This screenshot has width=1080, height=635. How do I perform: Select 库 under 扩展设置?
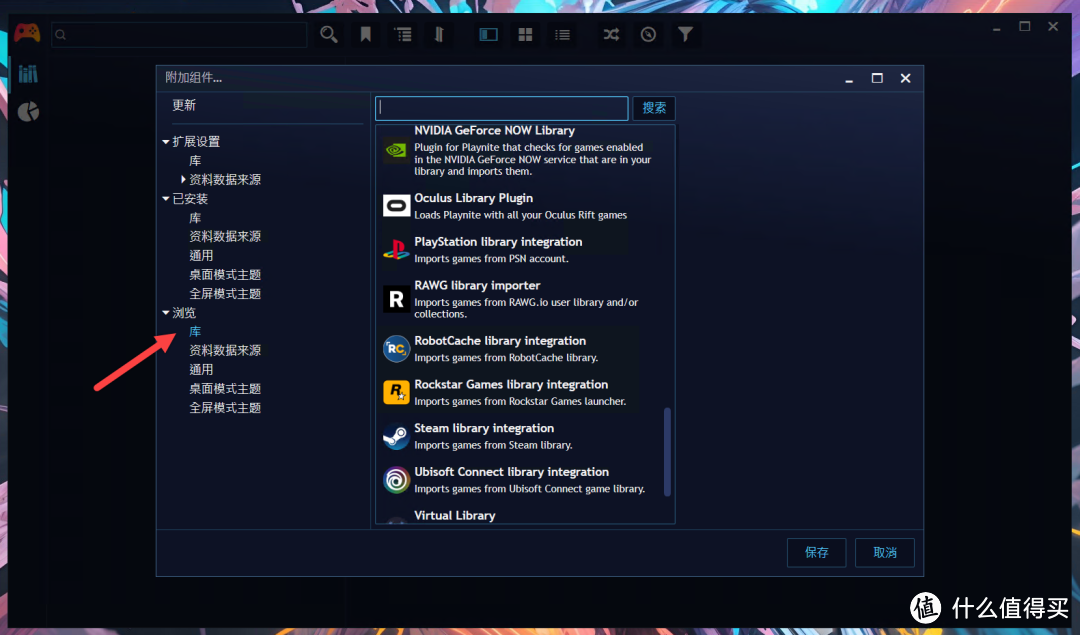pos(196,160)
